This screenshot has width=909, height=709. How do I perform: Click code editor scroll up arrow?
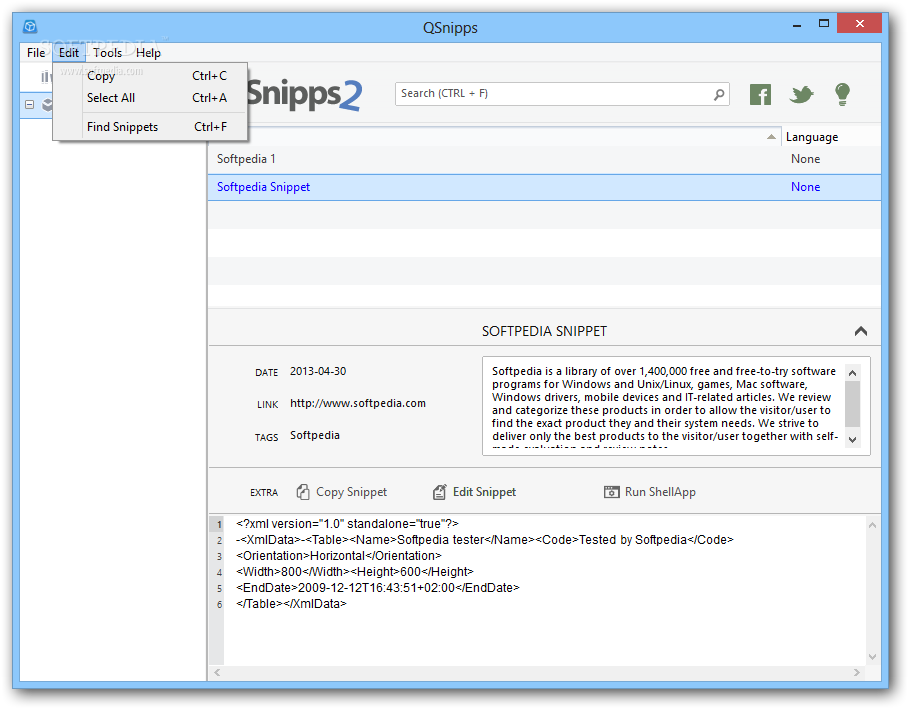click(x=872, y=525)
